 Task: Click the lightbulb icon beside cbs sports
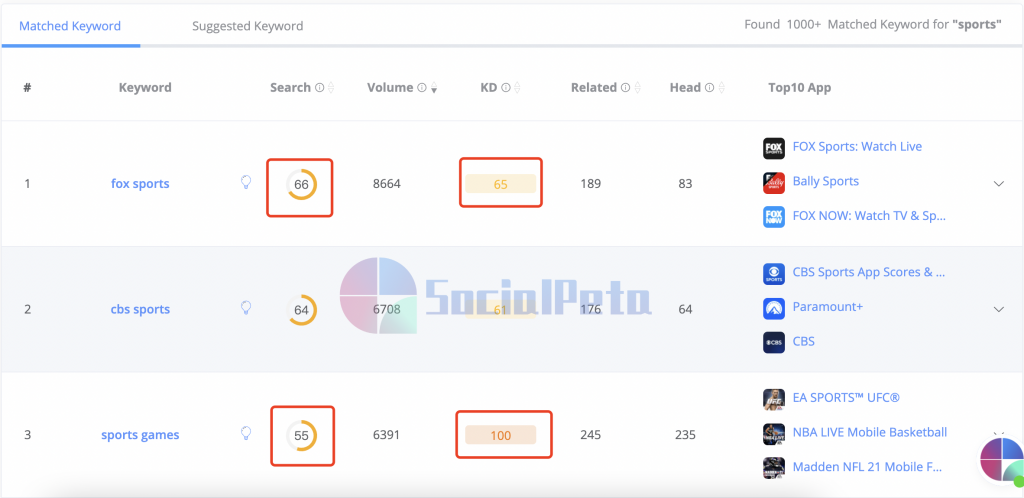click(x=246, y=307)
